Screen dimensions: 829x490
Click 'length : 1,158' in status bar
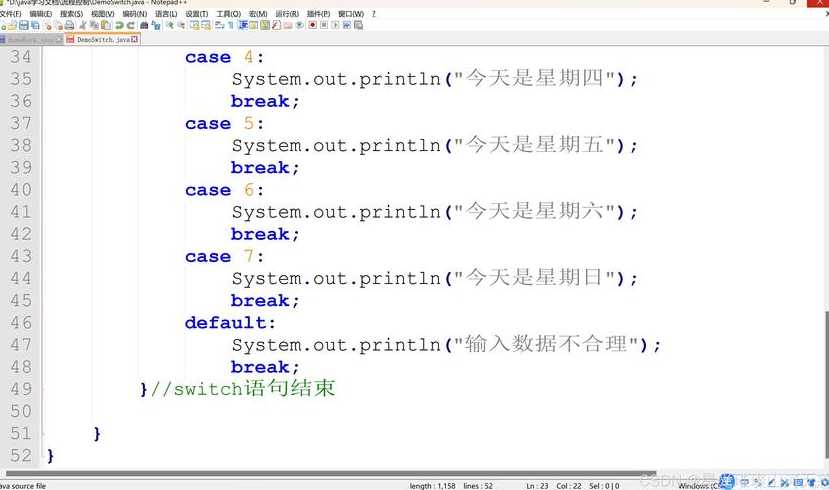(x=432, y=485)
